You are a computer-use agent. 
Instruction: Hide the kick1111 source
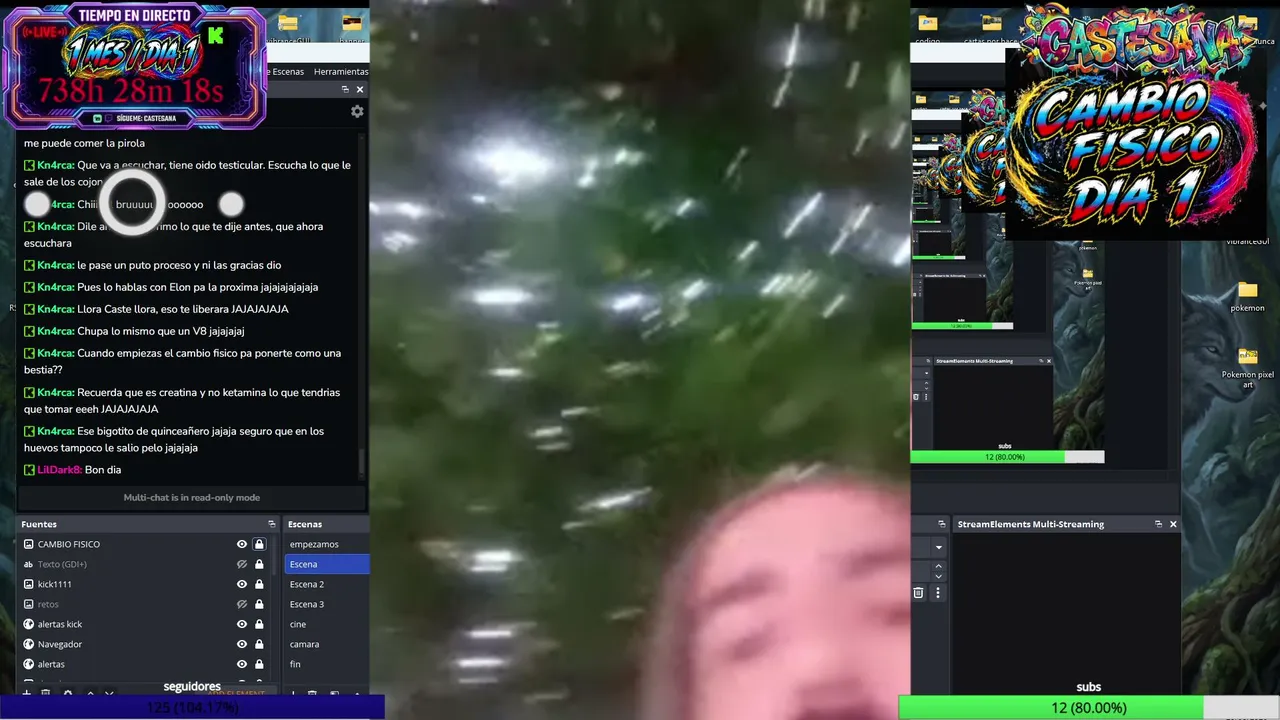coord(241,584)
